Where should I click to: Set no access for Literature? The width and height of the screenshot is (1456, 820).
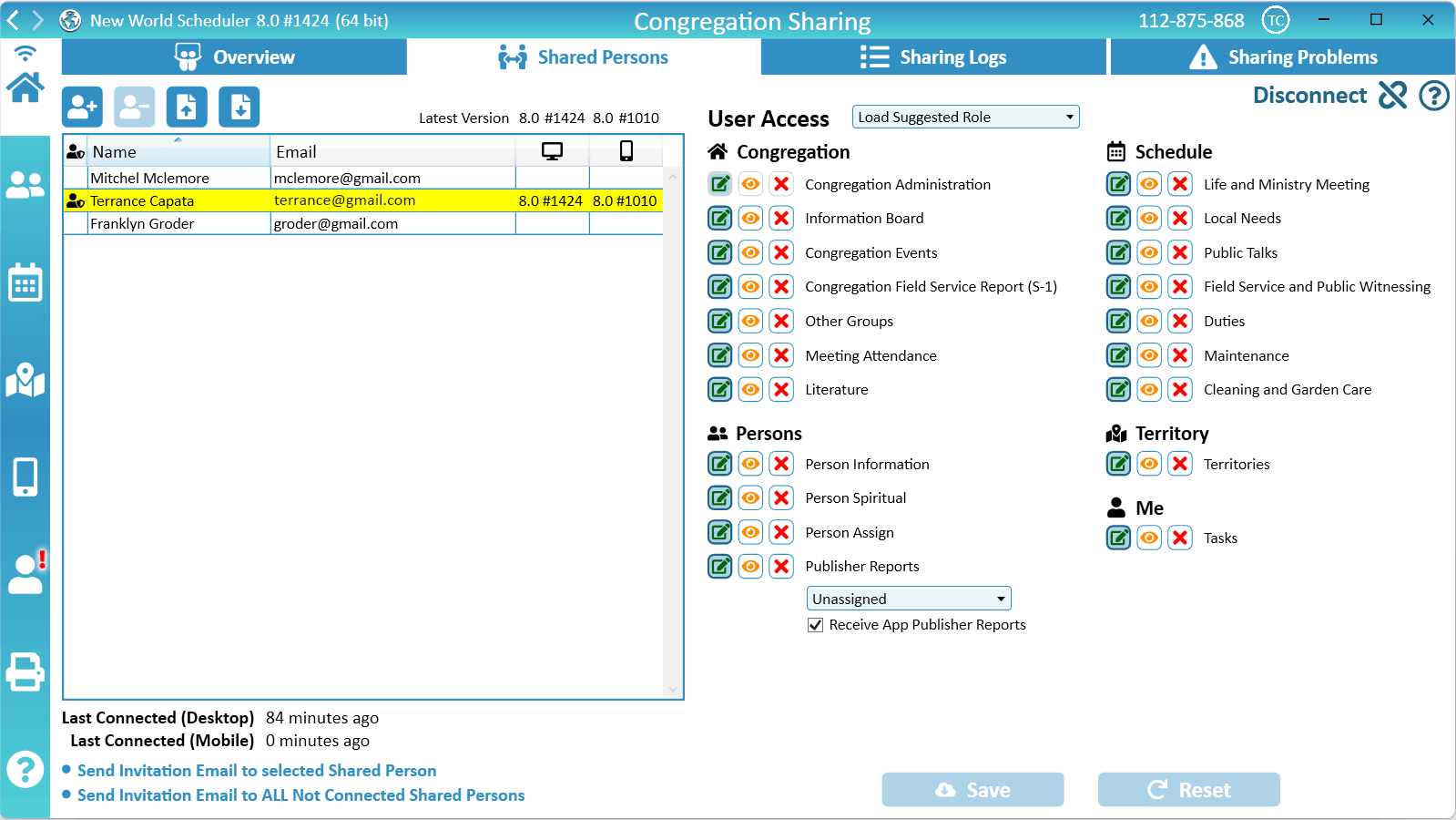(781, 390)
